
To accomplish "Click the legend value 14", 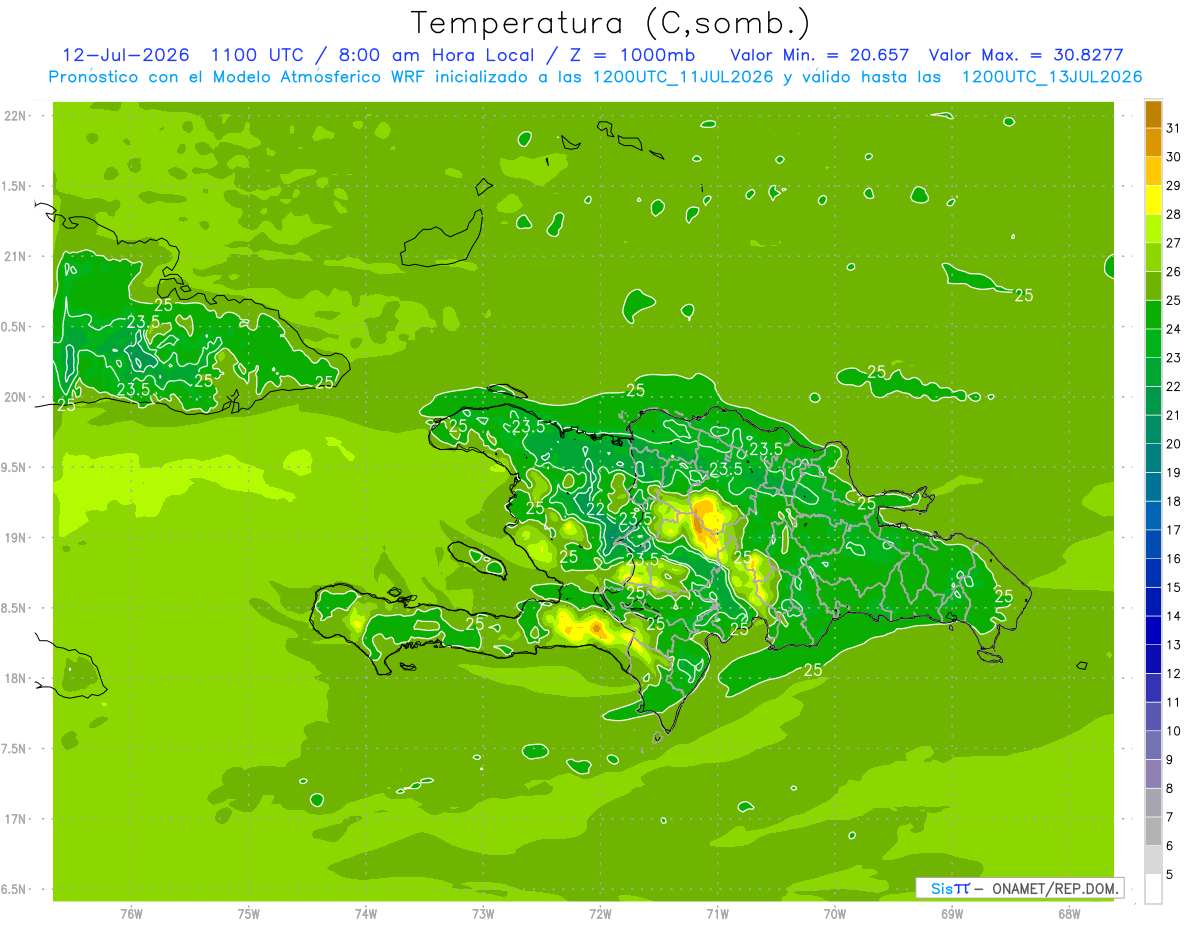I will tap(1173, 615).
